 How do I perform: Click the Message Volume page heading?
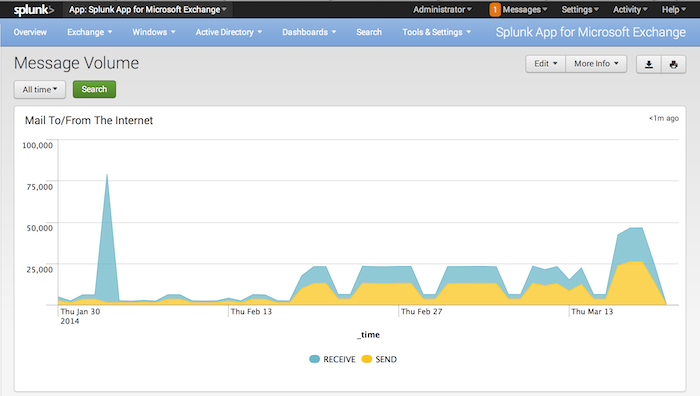tap(76, 63)
